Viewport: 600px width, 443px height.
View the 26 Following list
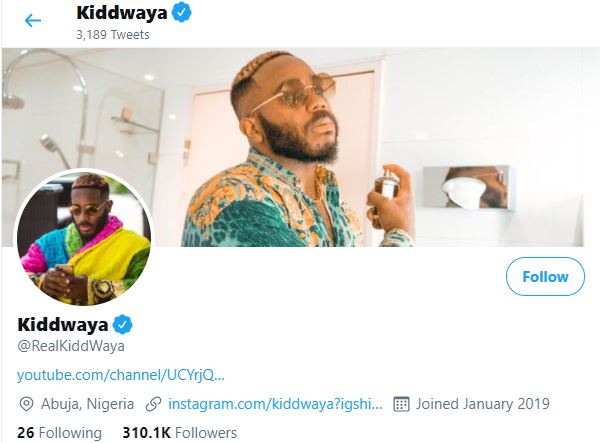(x=60, y=433)
